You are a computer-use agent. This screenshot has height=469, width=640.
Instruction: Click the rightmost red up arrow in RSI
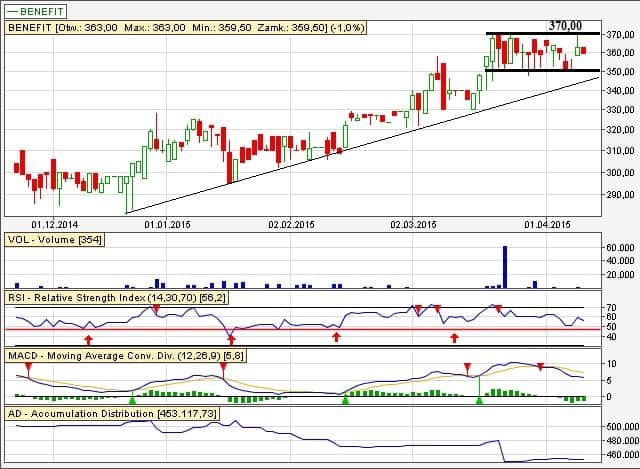click(455, 339)
